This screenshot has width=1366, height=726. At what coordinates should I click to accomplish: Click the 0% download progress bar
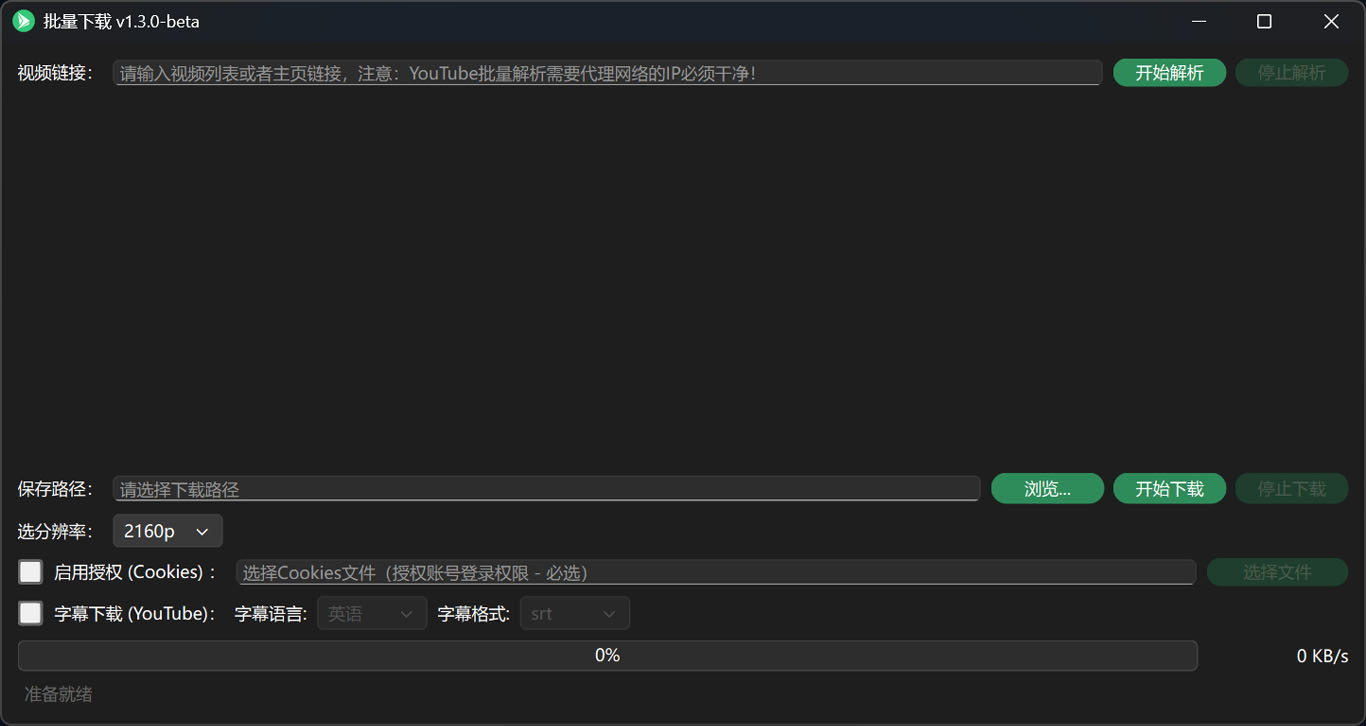(x=607, y=655)
